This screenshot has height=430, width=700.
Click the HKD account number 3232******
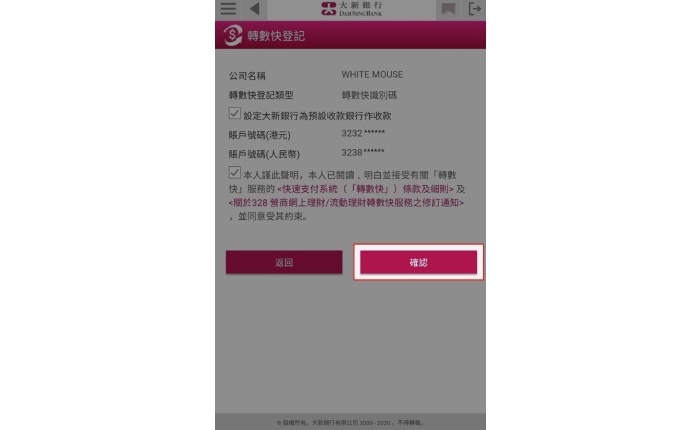tap(363, 133)
